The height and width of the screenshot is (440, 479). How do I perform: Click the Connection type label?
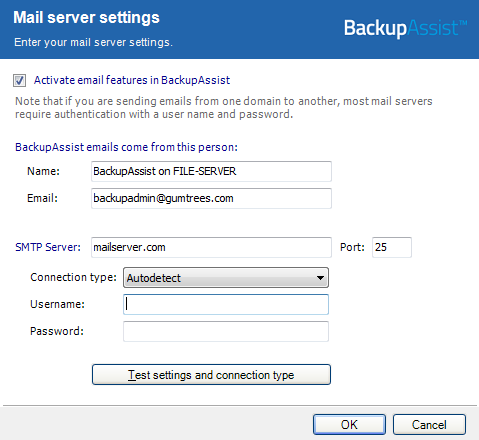coord(74,277)
